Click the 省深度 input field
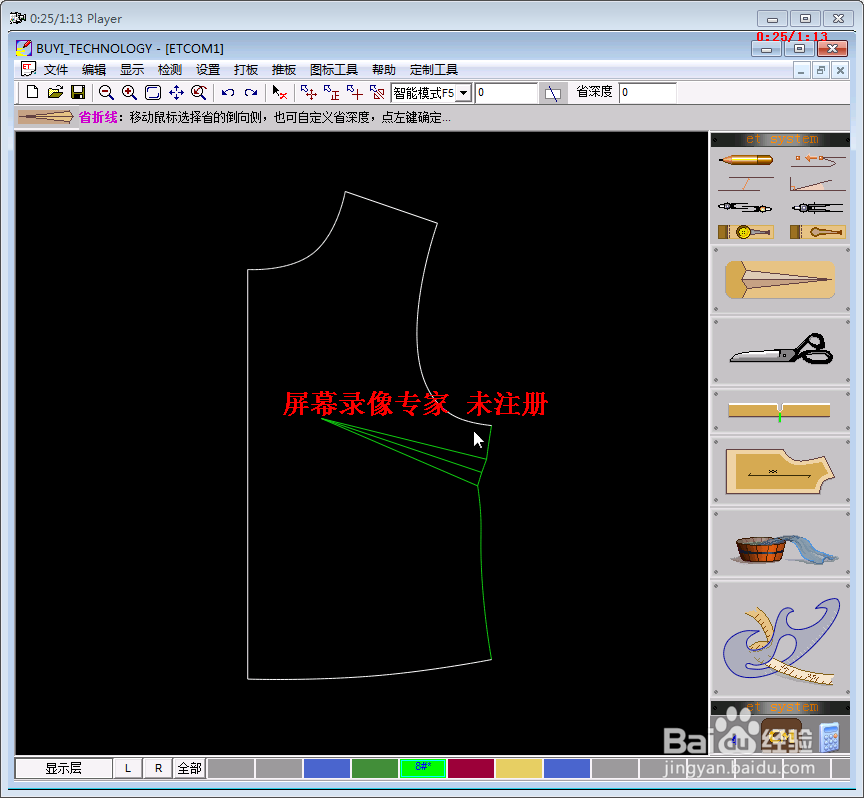Viewport: 864px width, 798px height. (x=647, y=93)
